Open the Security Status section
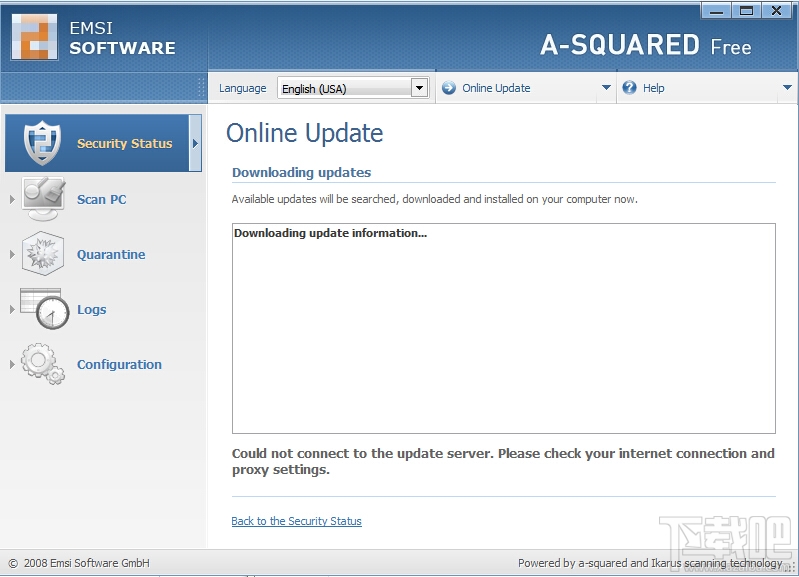 103,143
